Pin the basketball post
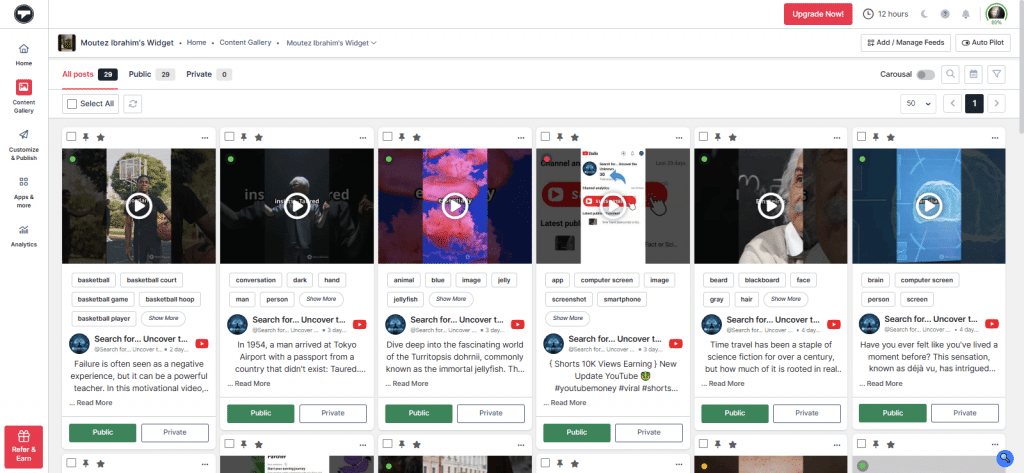Screen dimensions: 1024x473 click(86, 137)
